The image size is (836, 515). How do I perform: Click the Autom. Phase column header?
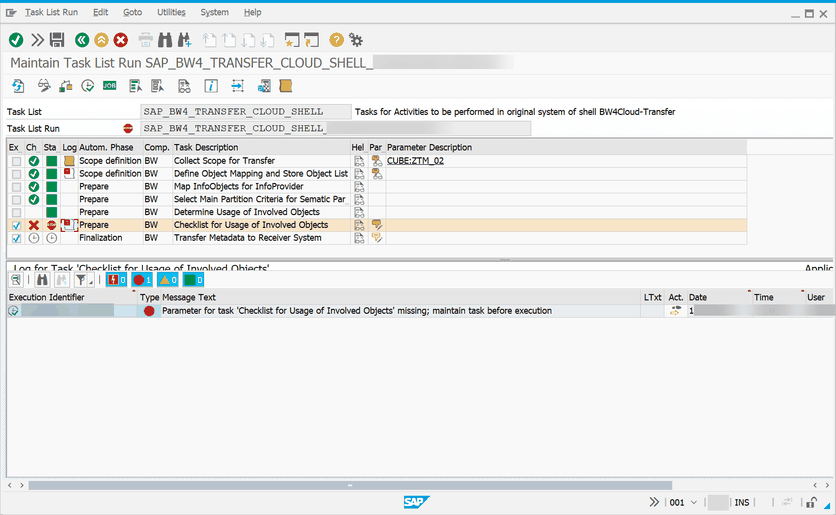point(110,147)
